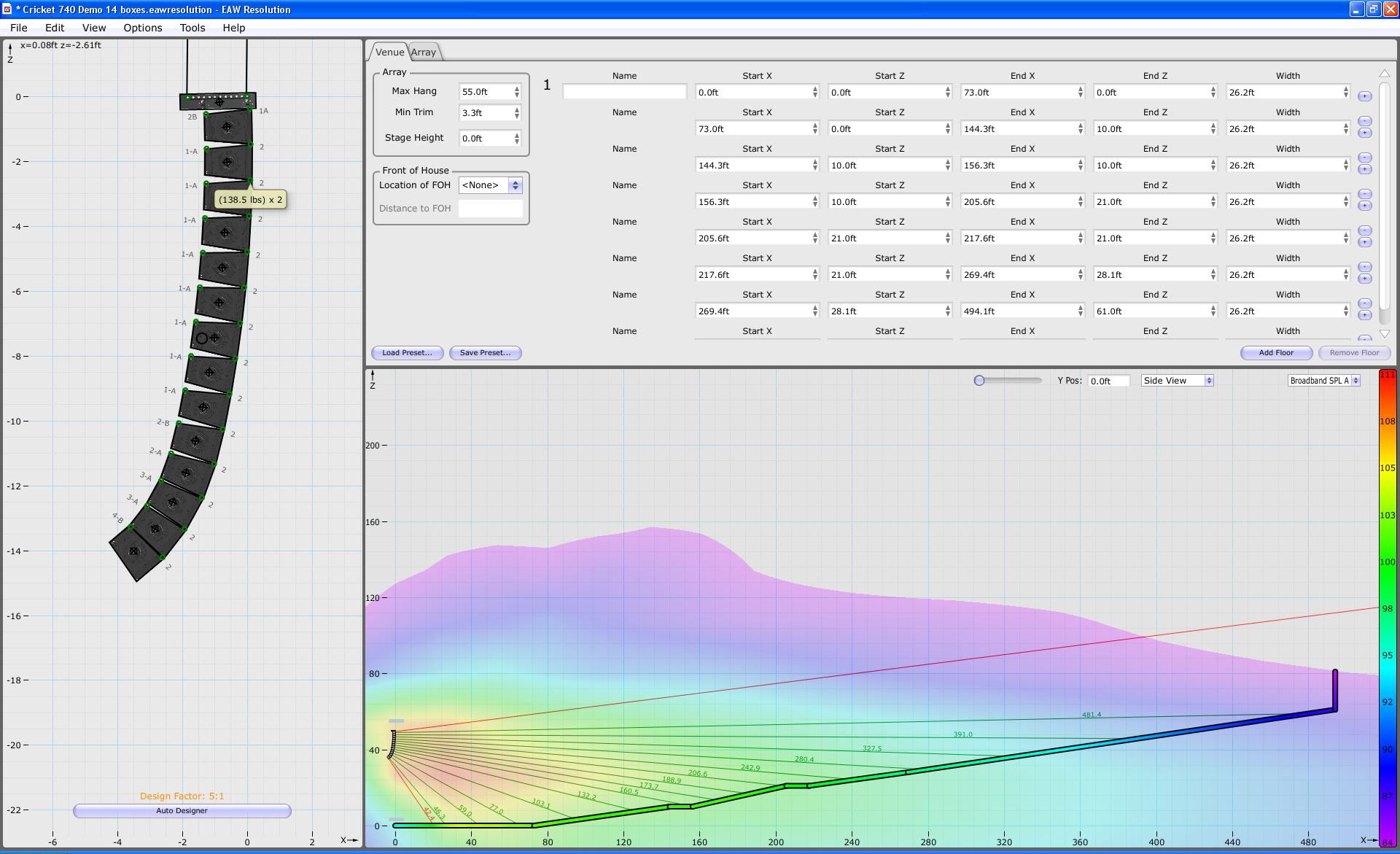The width and height of the screenshot is (1400, 854).
Task: Switch to the Array tab
Action: point(424,52)
